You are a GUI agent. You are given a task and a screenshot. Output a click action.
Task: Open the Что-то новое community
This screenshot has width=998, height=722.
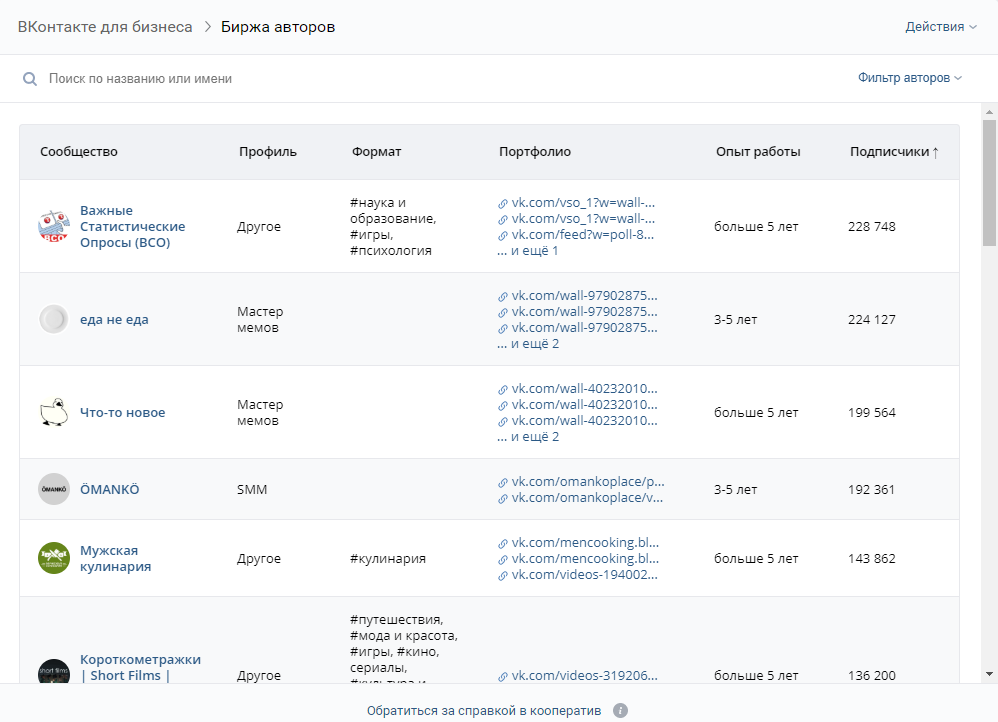(122, 413)
